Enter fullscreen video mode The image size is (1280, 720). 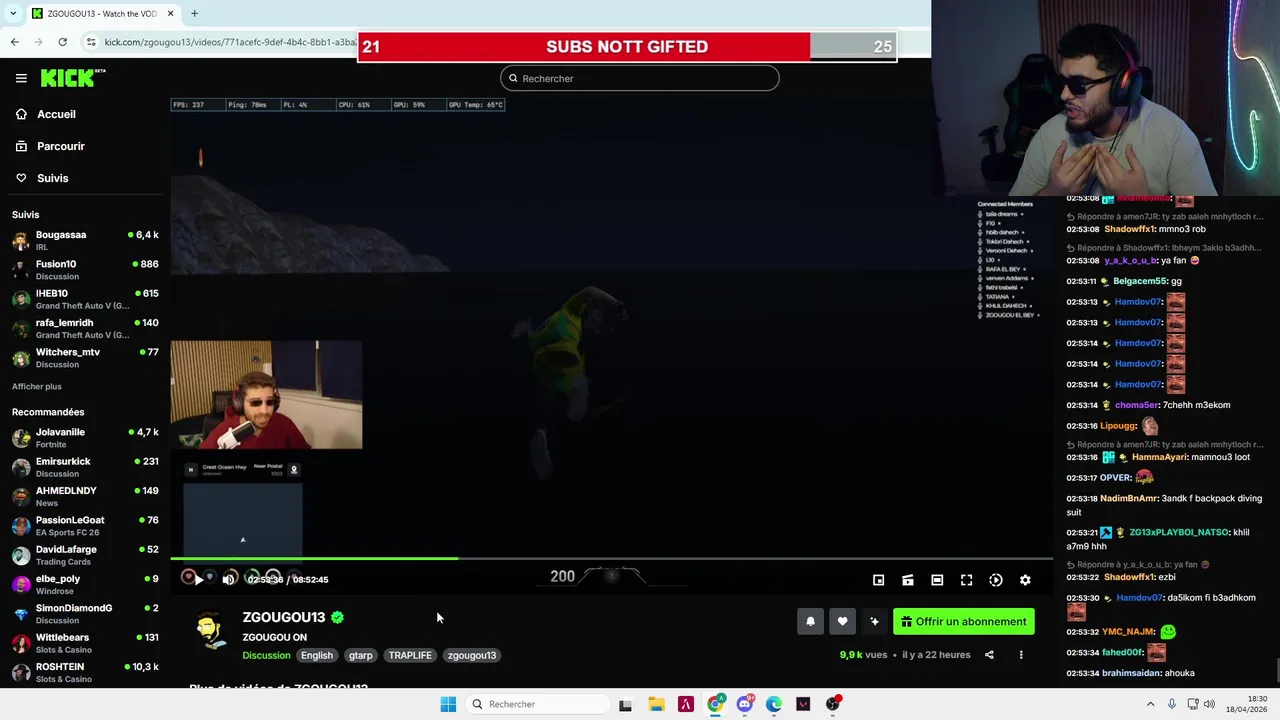[966, 580]
